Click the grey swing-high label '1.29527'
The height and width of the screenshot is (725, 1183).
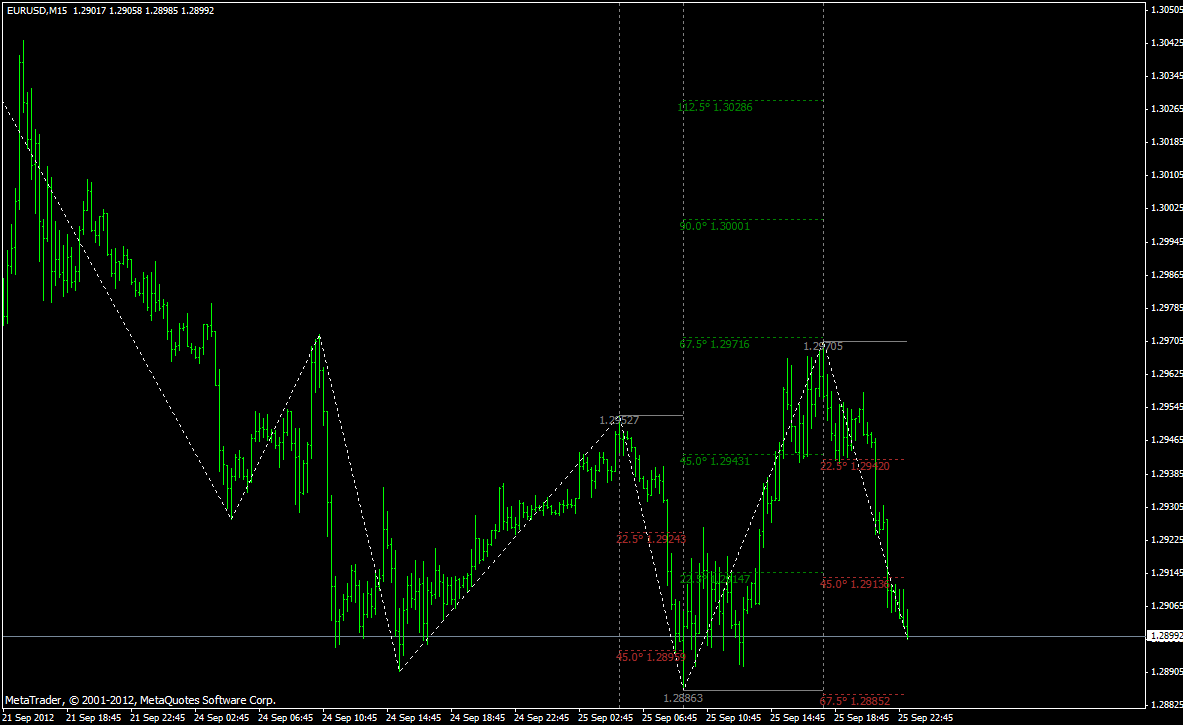coord(619,420)
